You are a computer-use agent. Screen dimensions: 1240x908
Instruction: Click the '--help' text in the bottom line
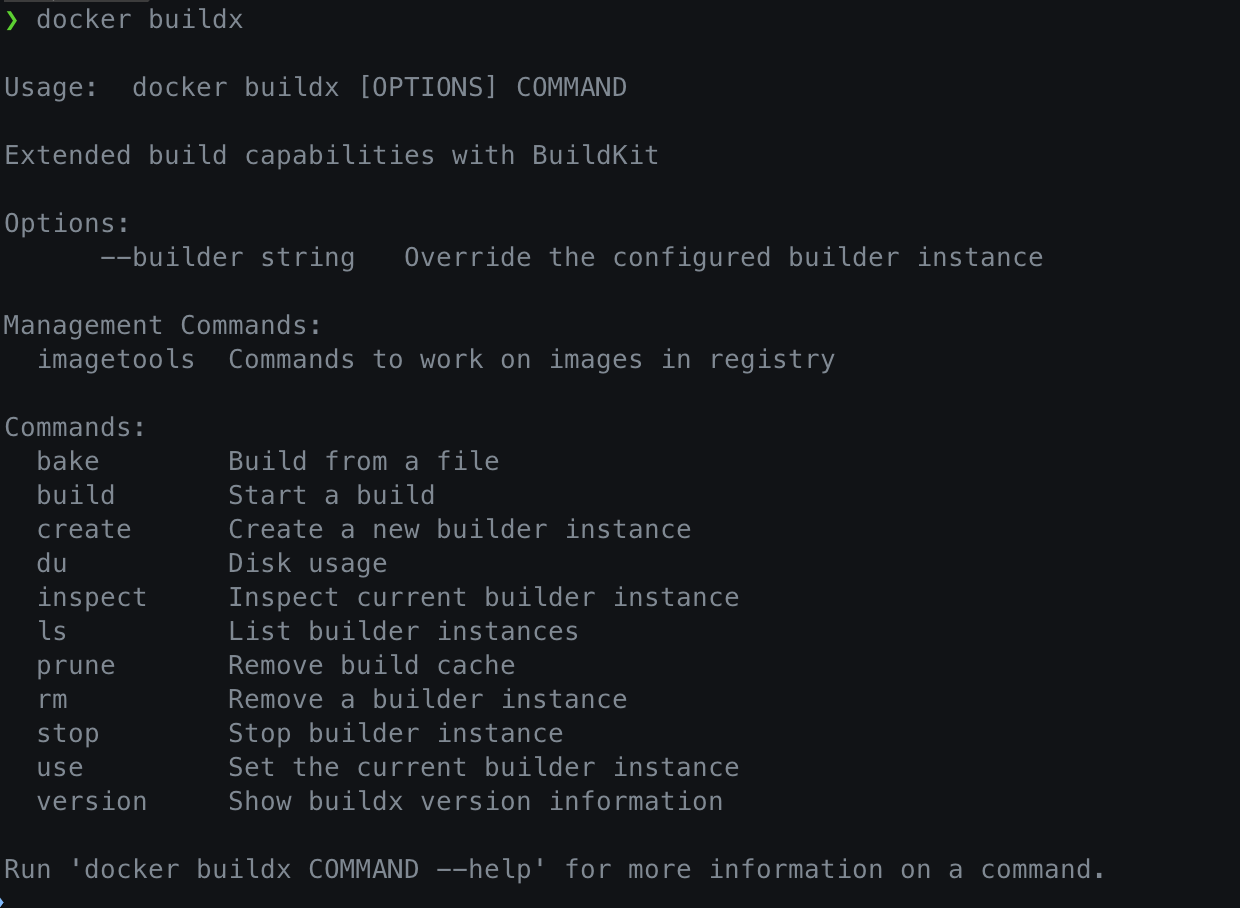[x=492, y=870]
